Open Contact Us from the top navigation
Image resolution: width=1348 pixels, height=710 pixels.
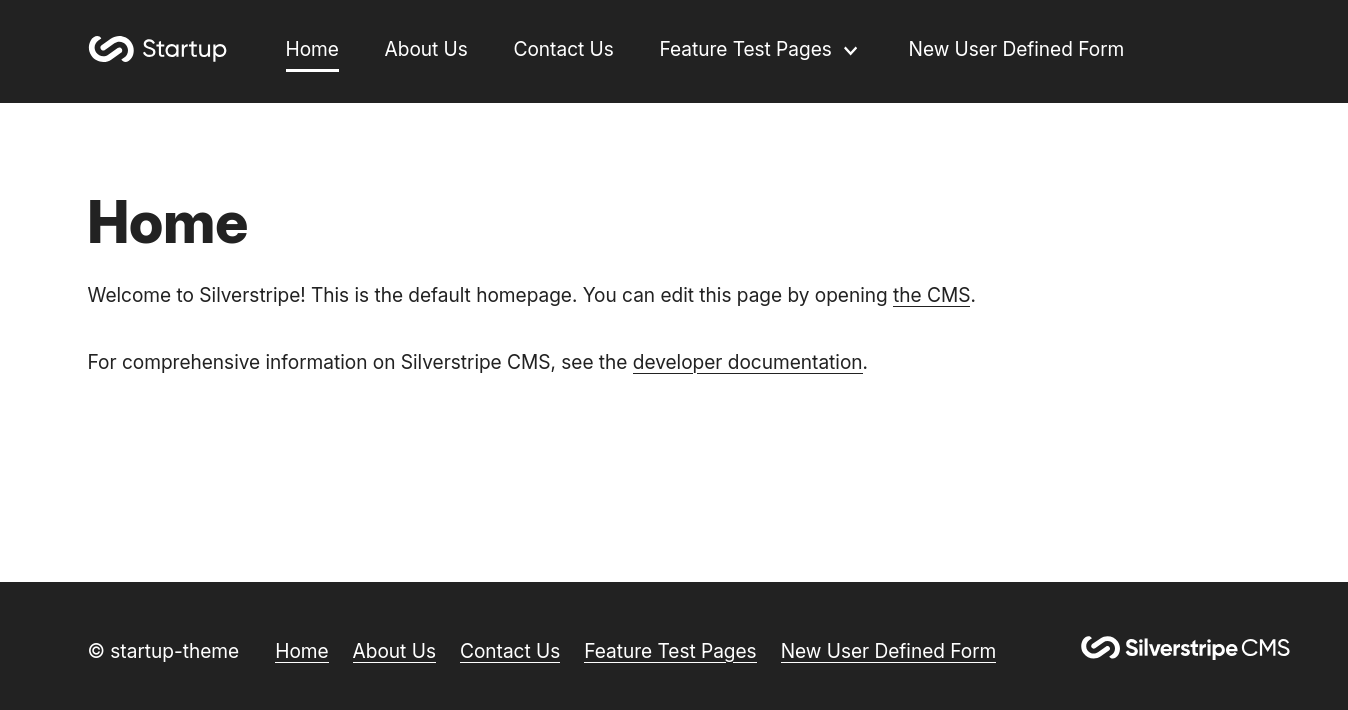pyautogui.click(x=563, y=49)
